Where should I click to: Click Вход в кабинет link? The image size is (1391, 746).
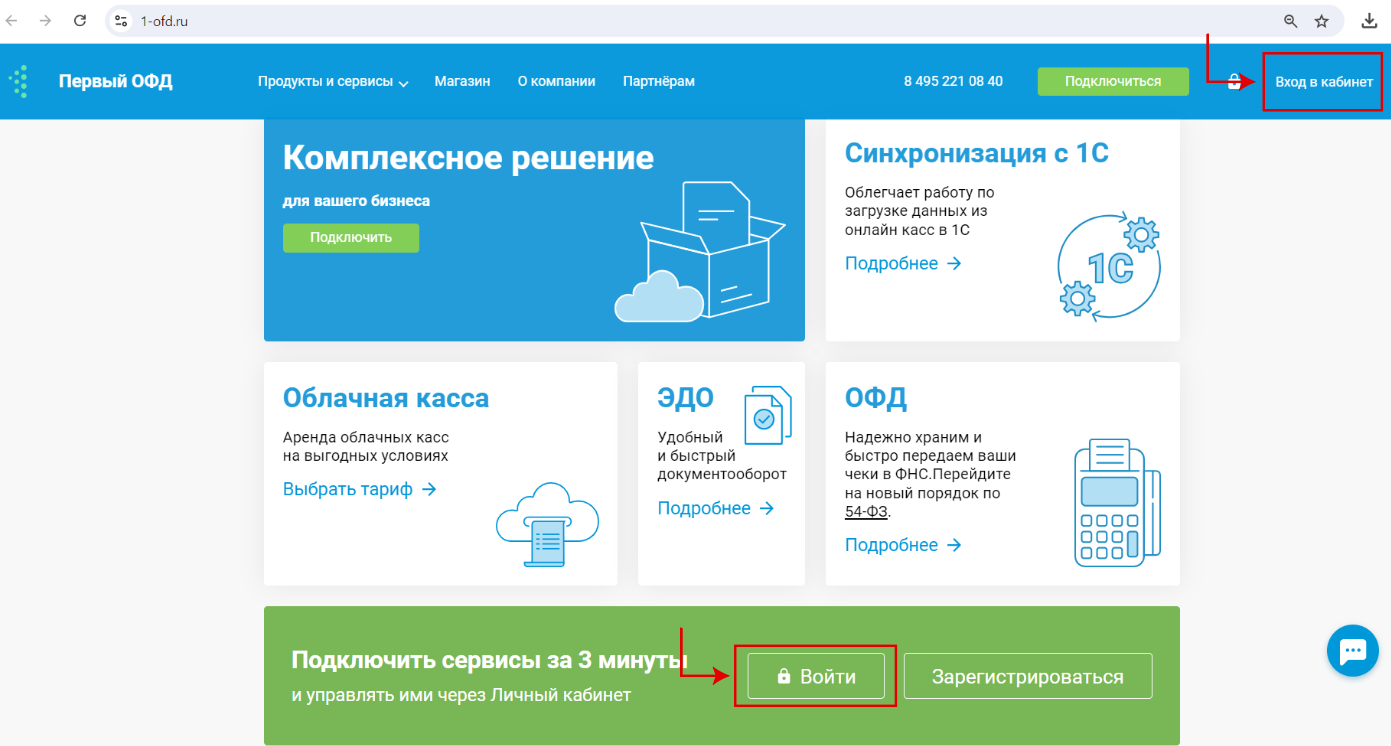[x=1324, y=82]
